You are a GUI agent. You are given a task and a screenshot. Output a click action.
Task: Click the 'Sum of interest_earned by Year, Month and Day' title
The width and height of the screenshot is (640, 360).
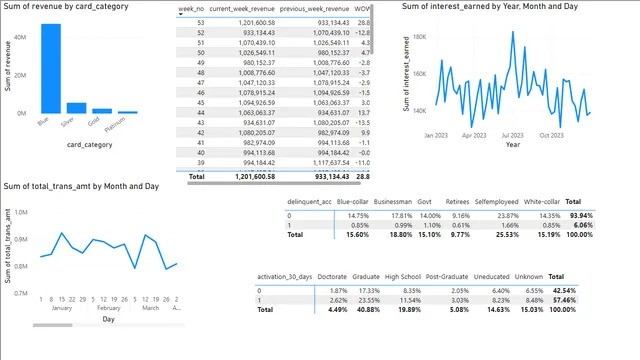[490, 7]
